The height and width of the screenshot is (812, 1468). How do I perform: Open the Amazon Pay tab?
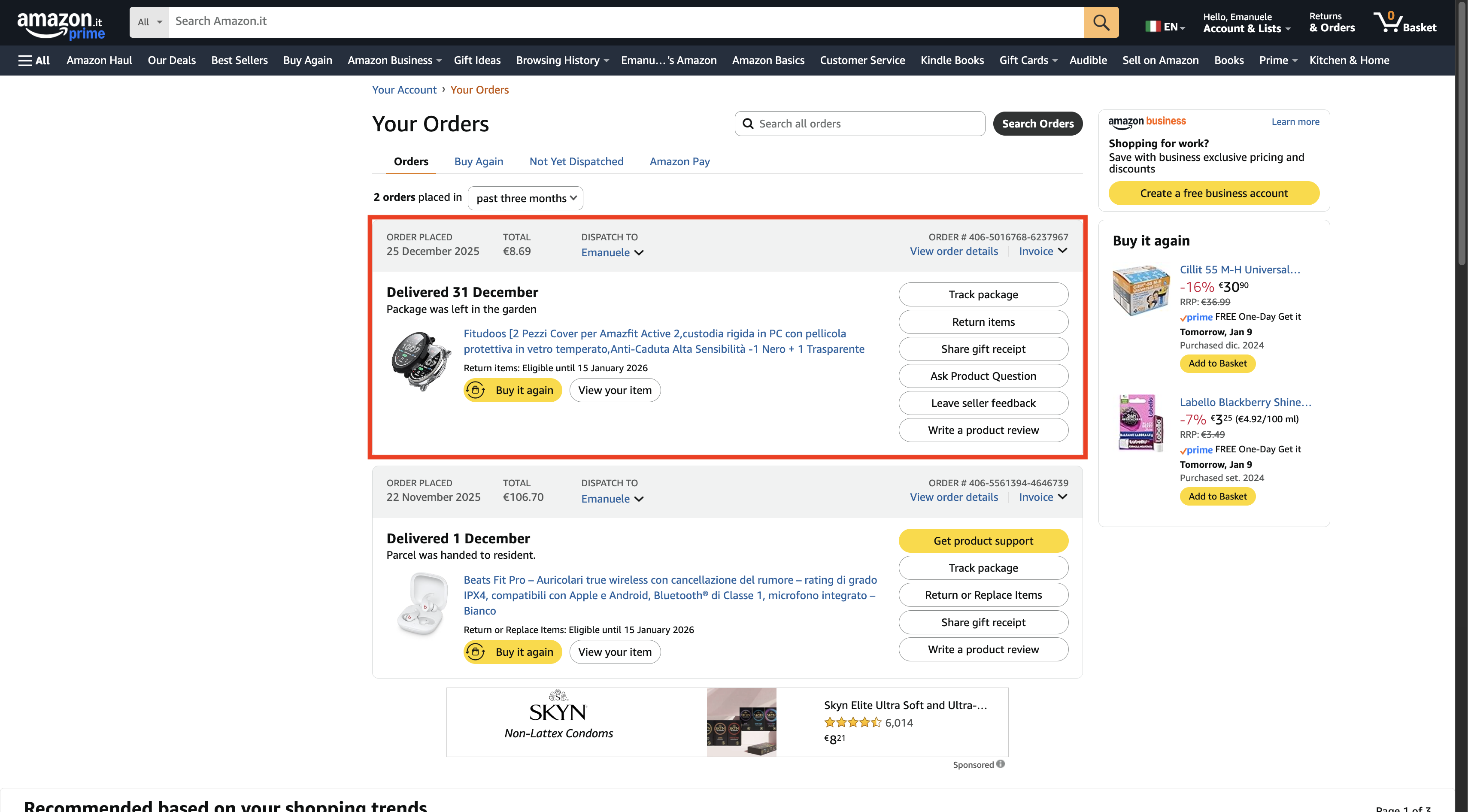click(x=679, y=161)
